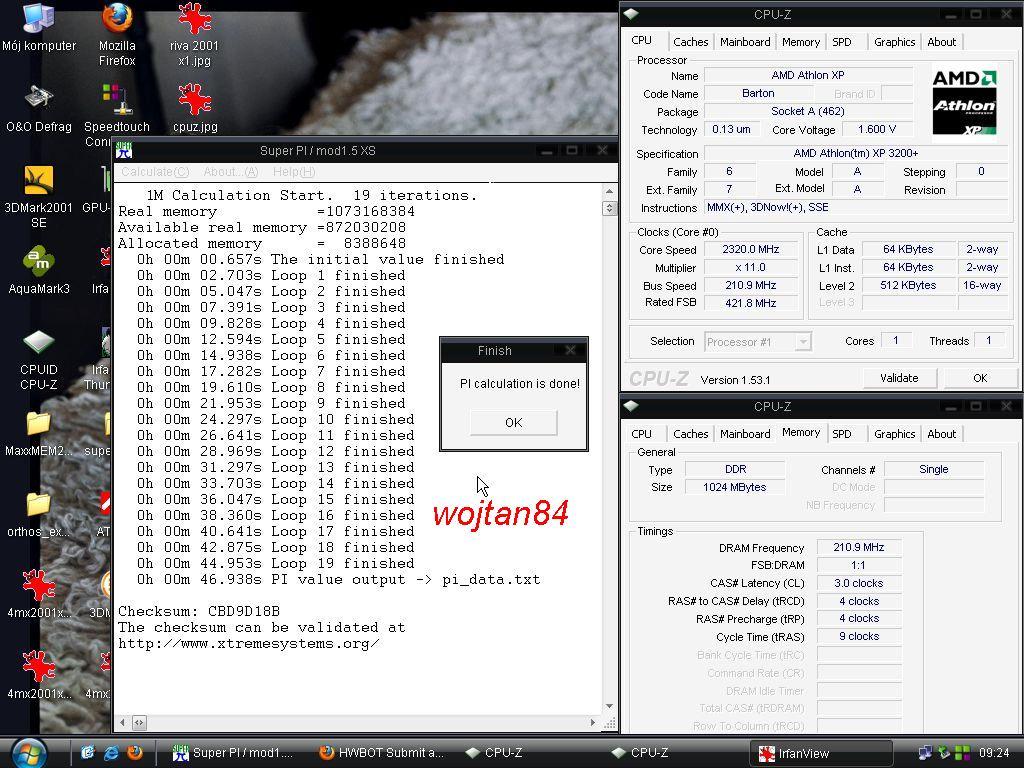Click Core Speed value 2320.0 MHz
The width and height of the screenshot is (1024, 768).
[751, 249]
